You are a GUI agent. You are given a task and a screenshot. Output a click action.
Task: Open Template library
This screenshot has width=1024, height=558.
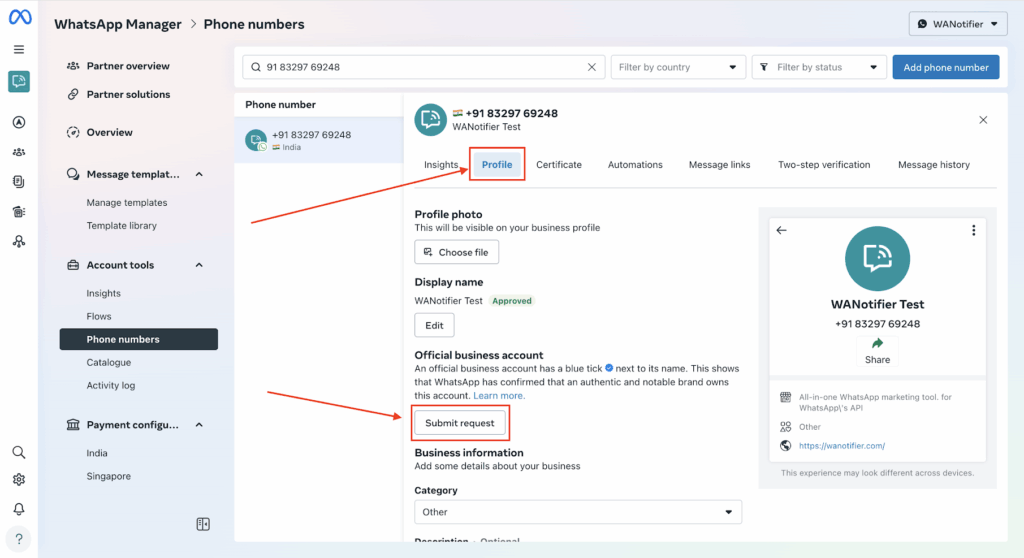[121, 225]
